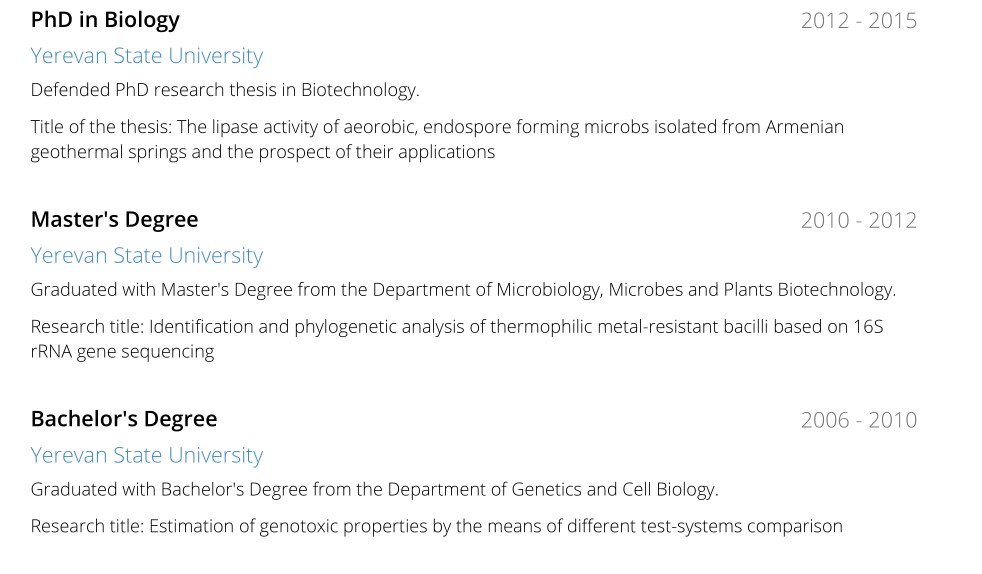Click the 'Research title: Estimation of genotoxic' line
The image size is (982, 574).
click(x=437, y=526)
